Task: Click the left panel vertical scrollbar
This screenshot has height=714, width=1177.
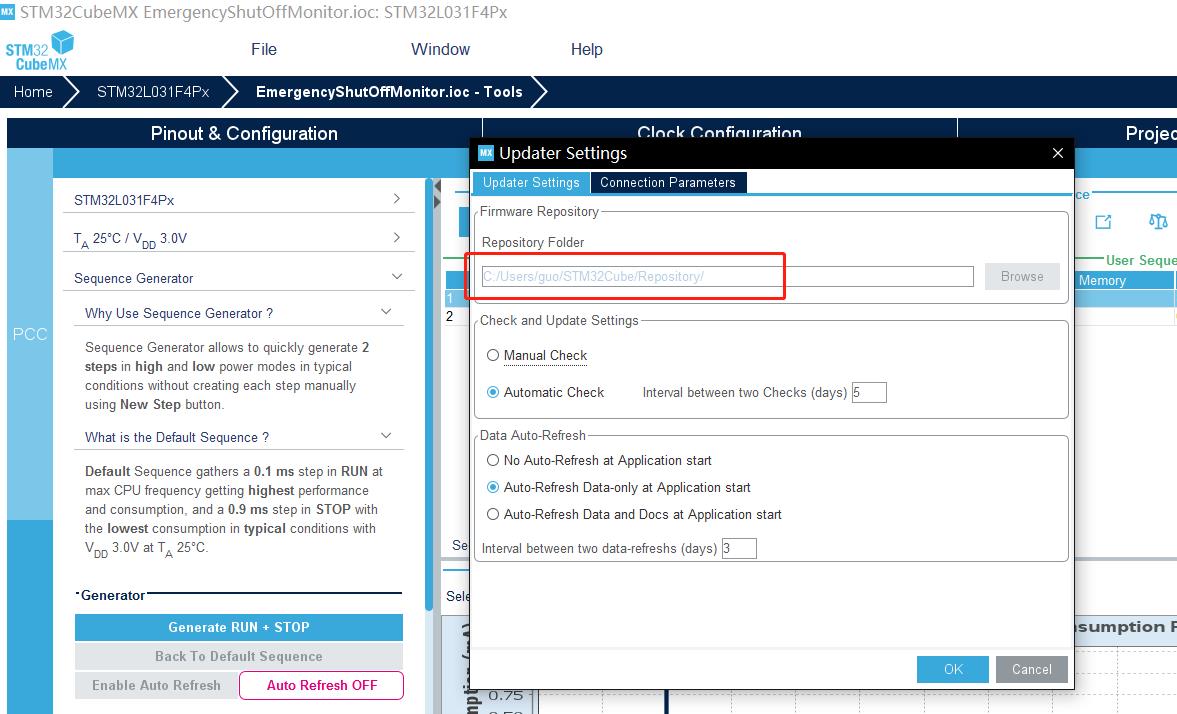Action: click(429, 394)
